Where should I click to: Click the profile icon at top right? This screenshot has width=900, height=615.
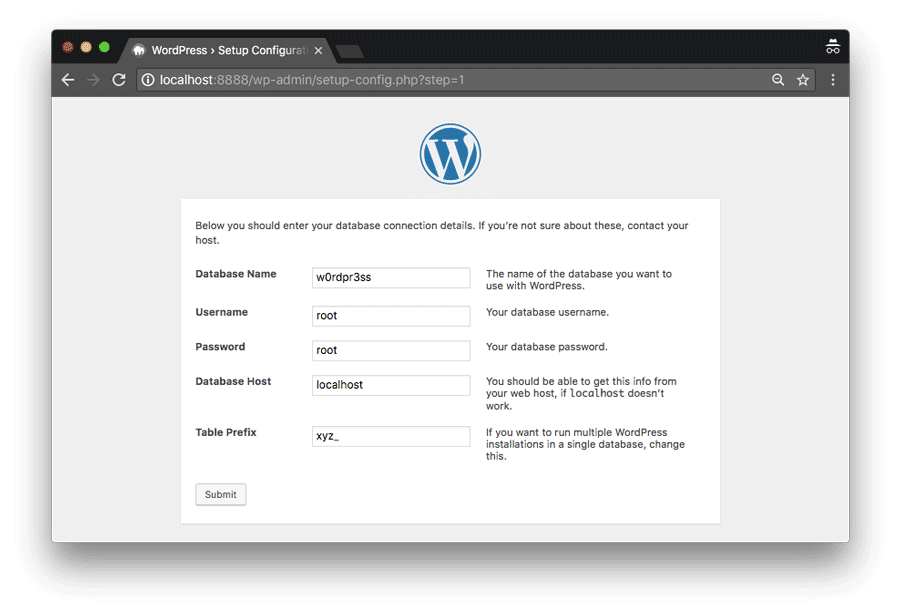pos(833,46)
